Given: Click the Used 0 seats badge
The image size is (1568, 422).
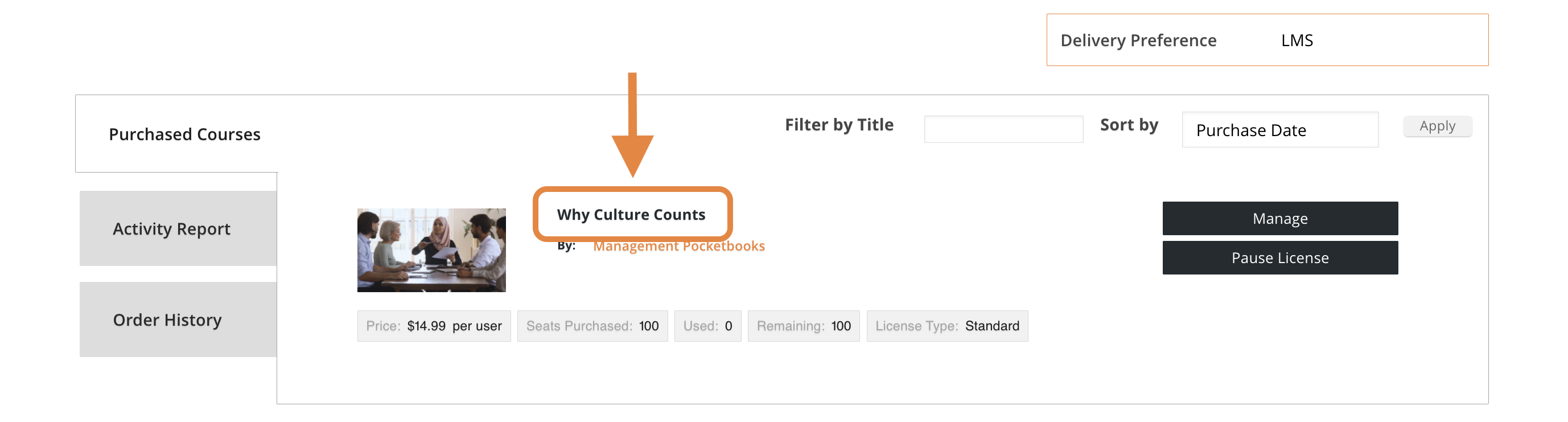Looking at the screenshot, I should pos(707,326).
